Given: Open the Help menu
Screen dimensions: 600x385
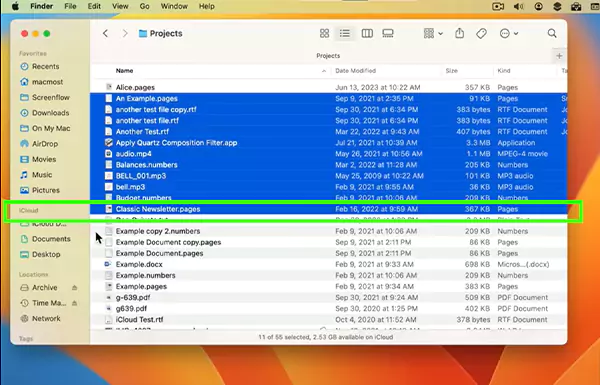Looking at the screenshot, I should (x=207, y=7).
